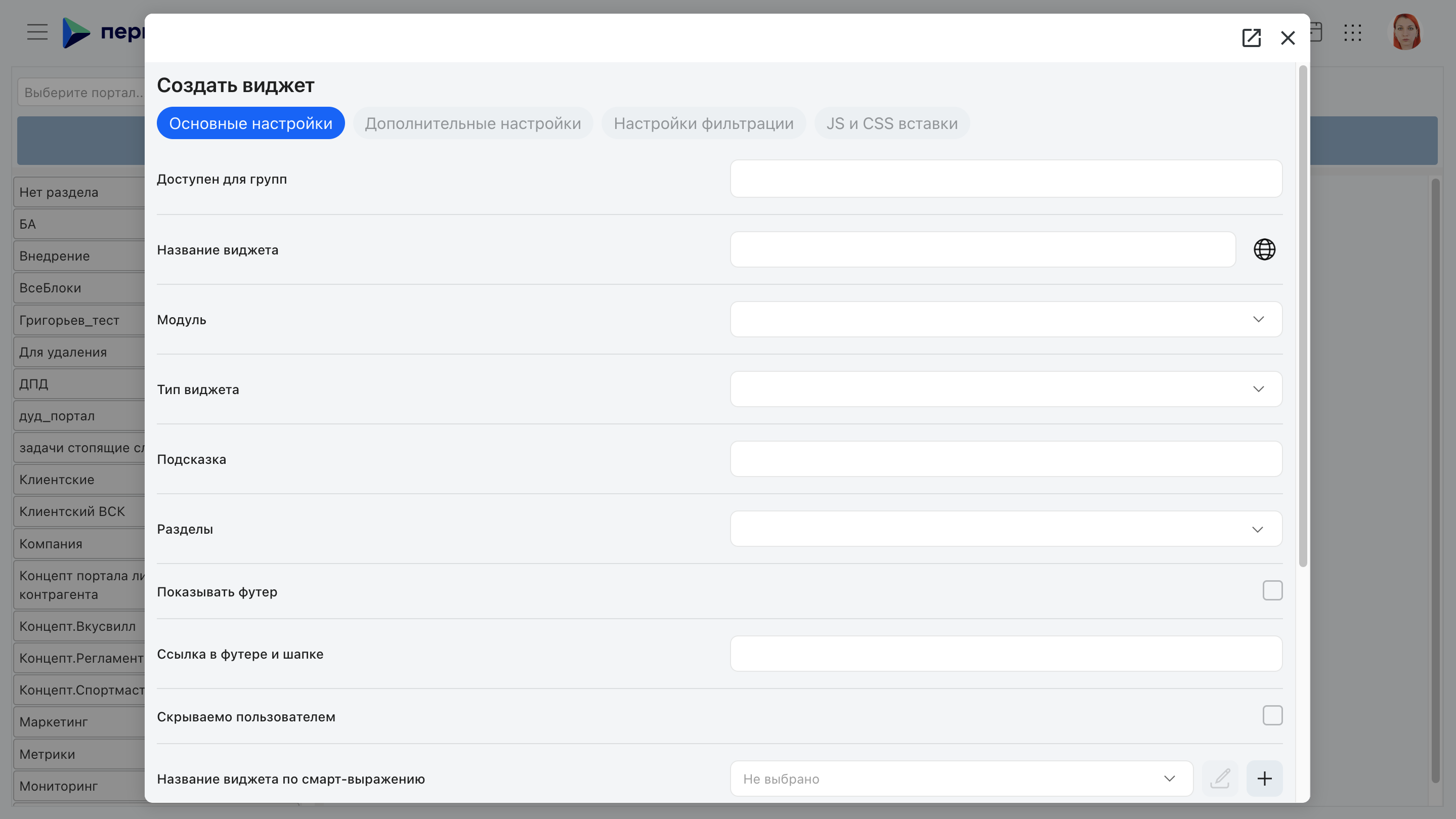The height and width of the screenshot is (819, 1456).
Task: Click the Название виджета по смарт-выражению label
Action: (290, 779)
